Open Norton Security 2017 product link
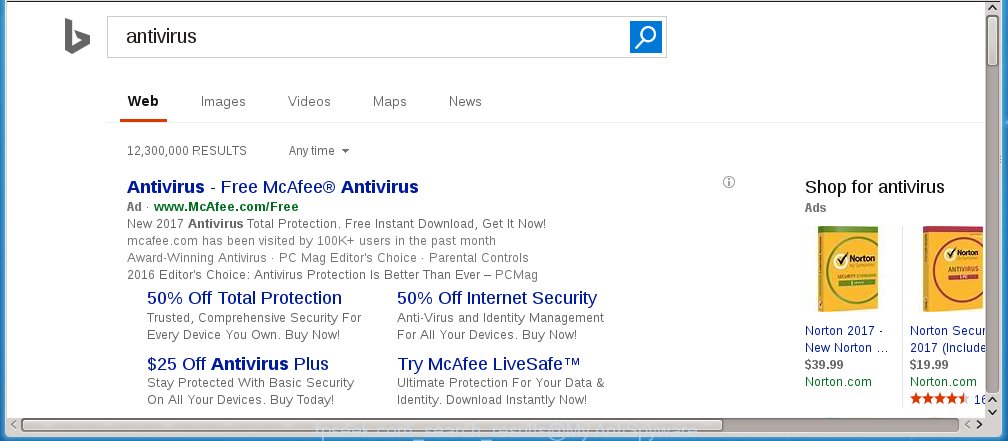The height and width of the screenshot is (441, 1008). (x=948, y=339)
